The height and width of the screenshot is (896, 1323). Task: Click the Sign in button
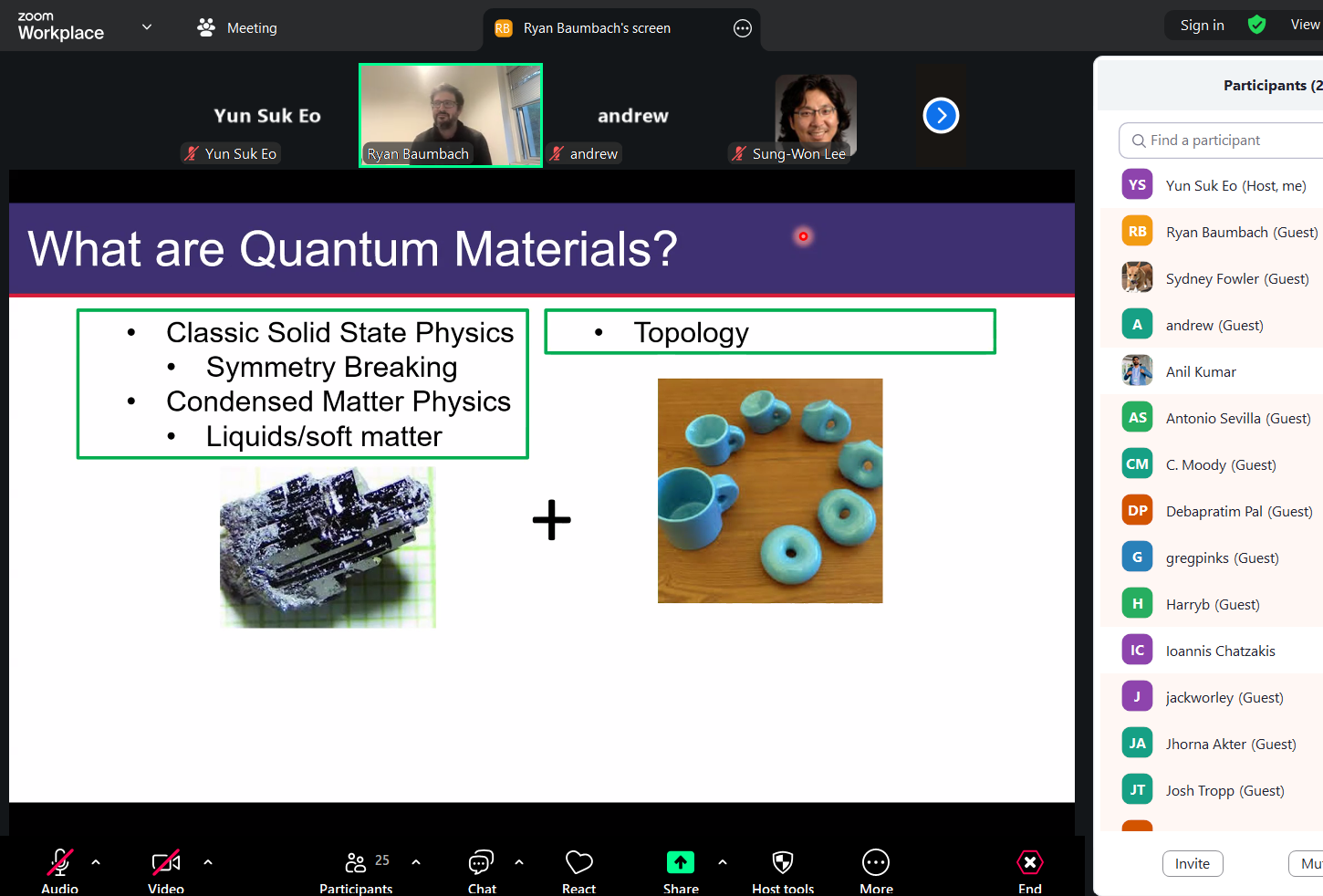click(1202, 26)
